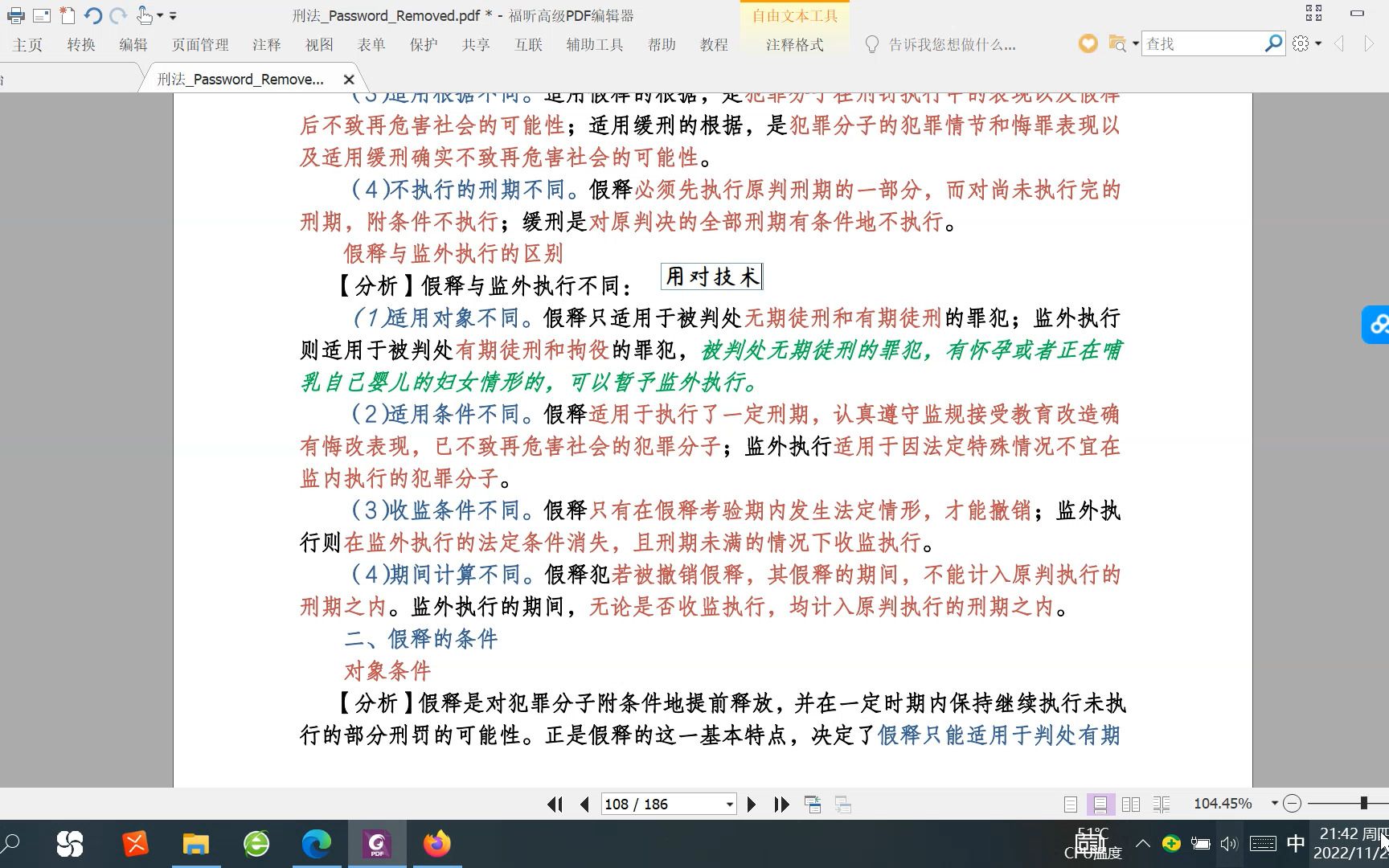Click the zoom out minus button

pos(1292,804)
